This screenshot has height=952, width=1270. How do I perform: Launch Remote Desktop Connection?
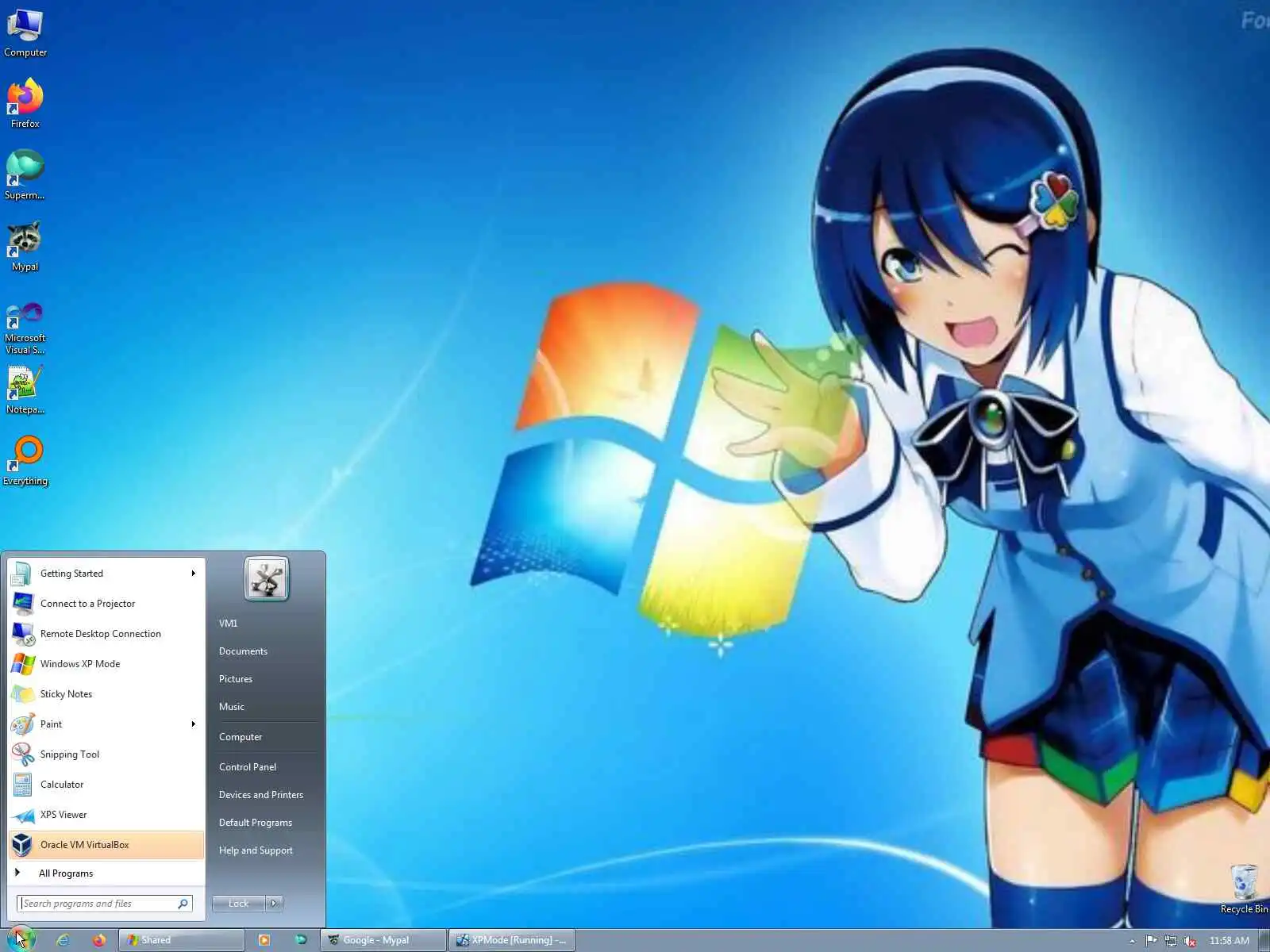(106, 634)
